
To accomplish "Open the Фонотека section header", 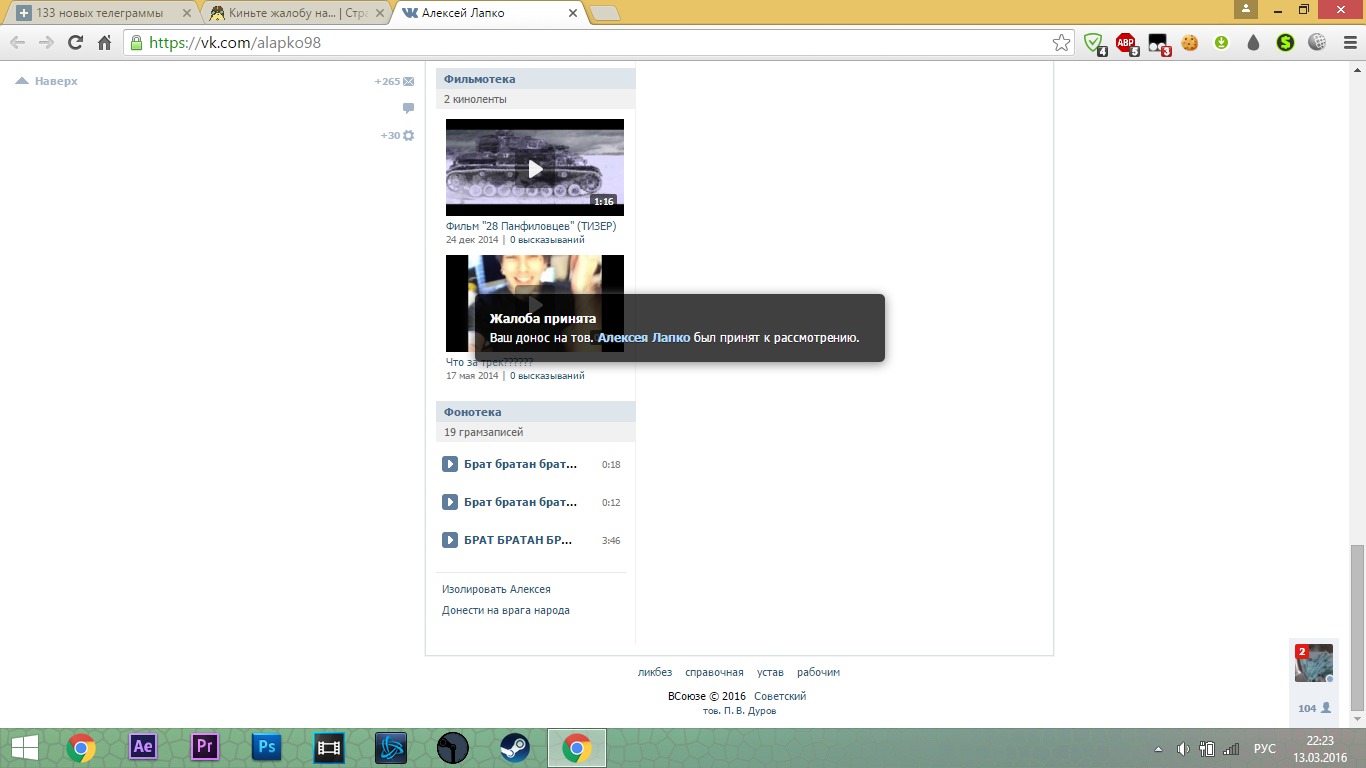I will (x=536, y=412).
